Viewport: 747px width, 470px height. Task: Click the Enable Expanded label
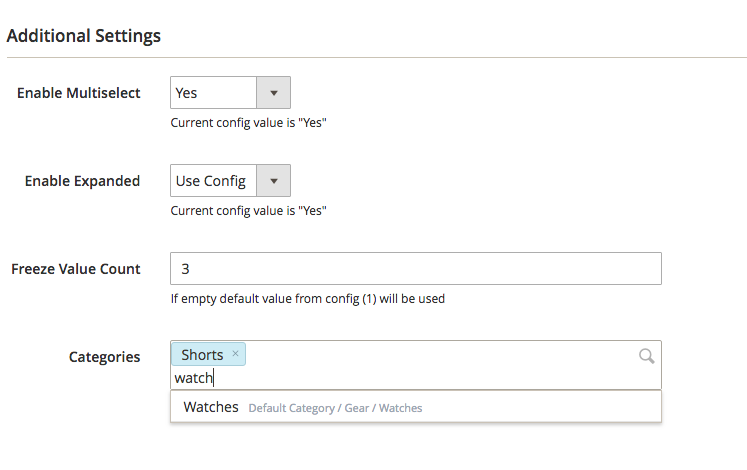click(x=82, y=181)
